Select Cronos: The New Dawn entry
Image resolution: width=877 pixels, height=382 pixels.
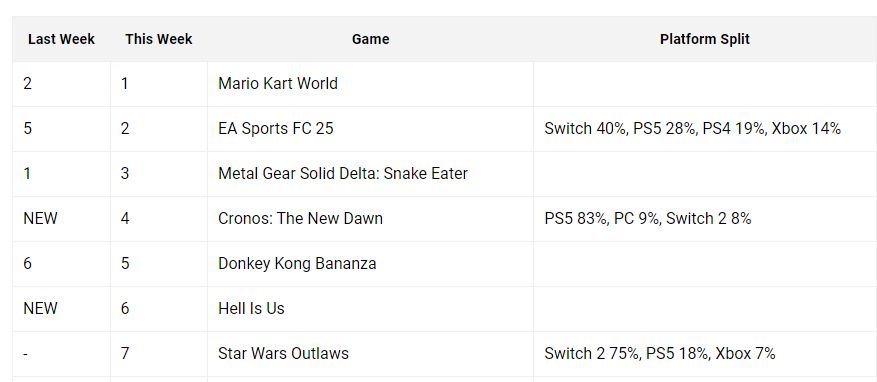pyautogui.click(x=300, y=218)
